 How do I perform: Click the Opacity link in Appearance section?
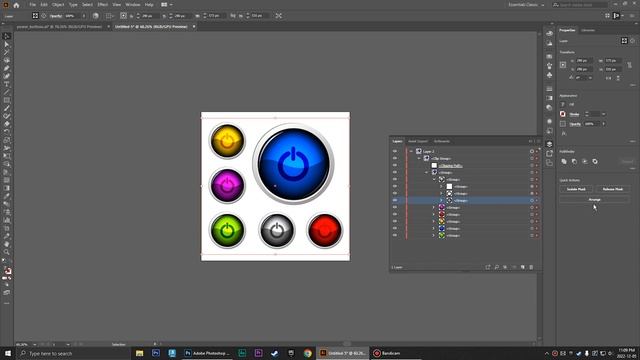point(575,124)
